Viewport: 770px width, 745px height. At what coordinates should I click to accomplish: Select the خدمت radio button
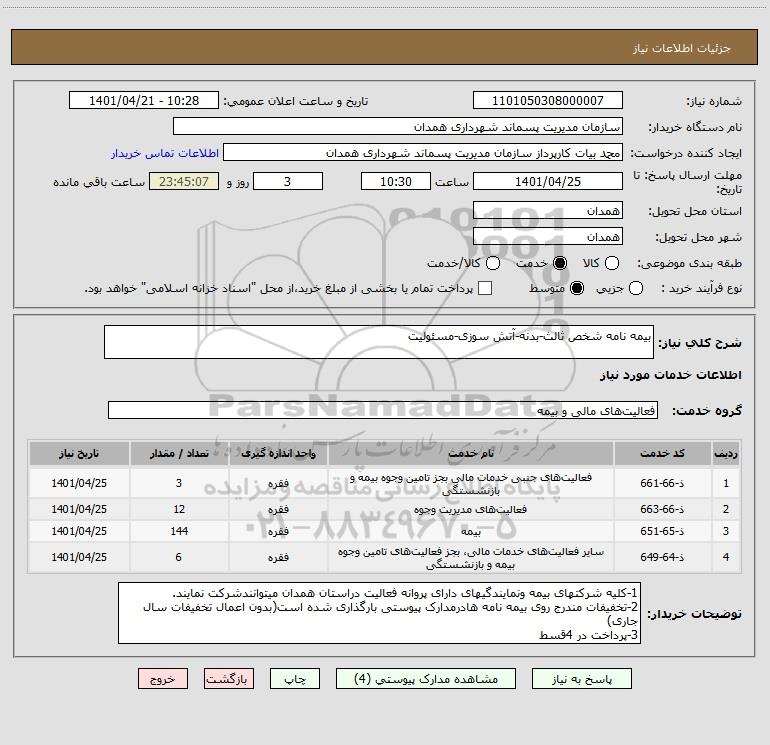pos(560,263)
